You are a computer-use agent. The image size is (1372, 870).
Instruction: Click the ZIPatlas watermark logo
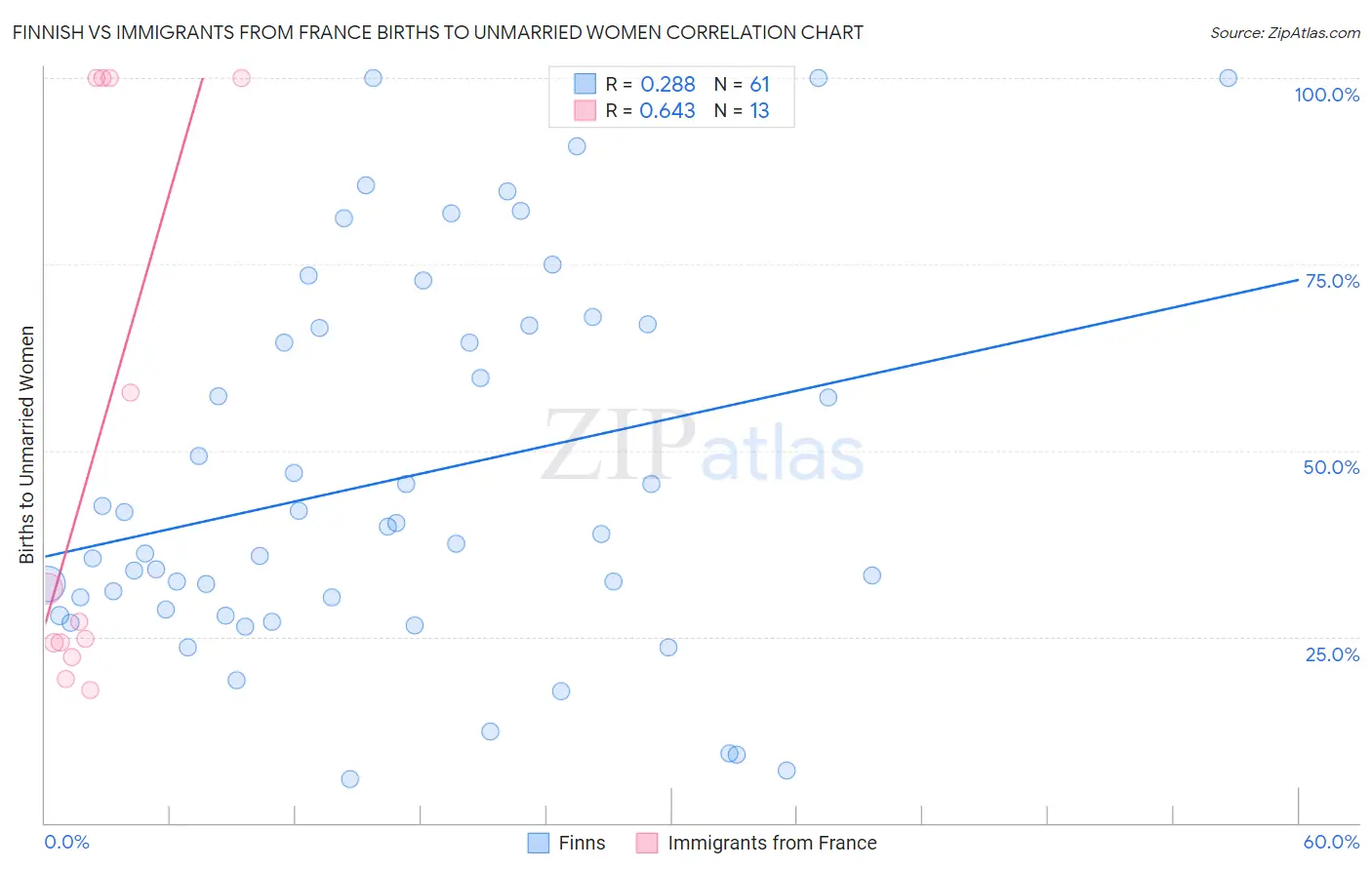tap(703, 448)
